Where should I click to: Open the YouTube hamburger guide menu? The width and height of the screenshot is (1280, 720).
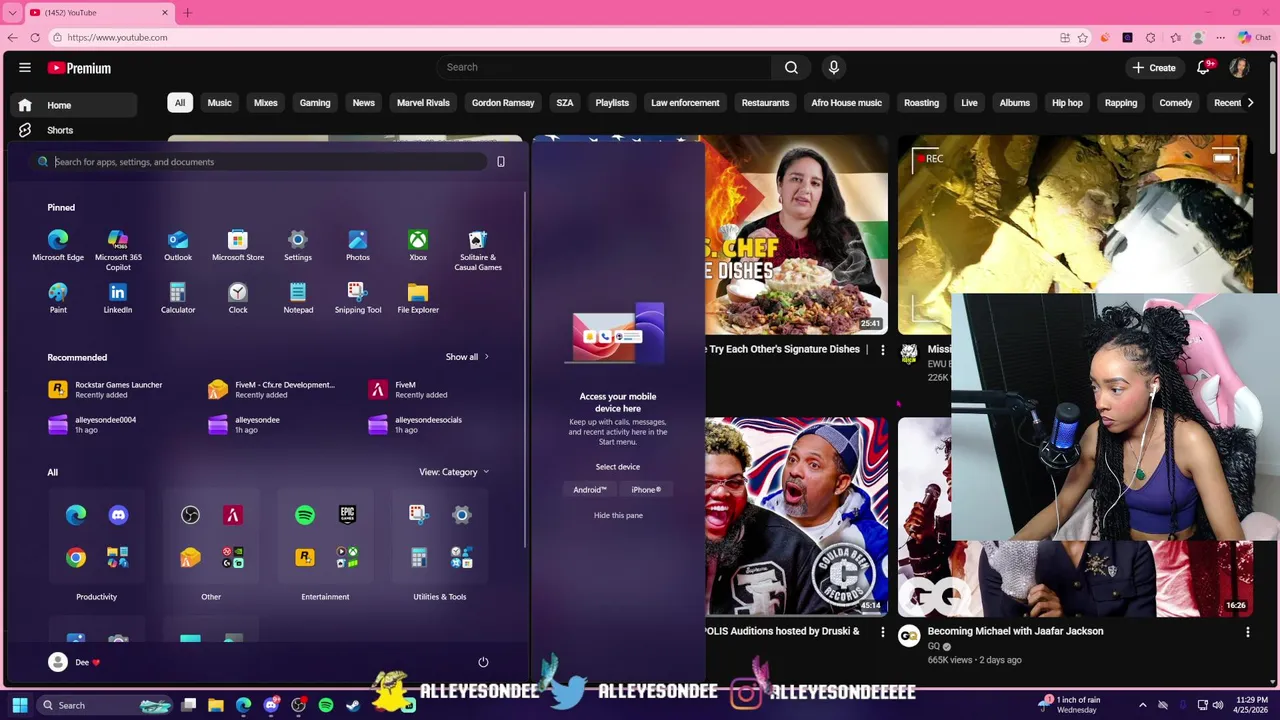click(25, 68)
